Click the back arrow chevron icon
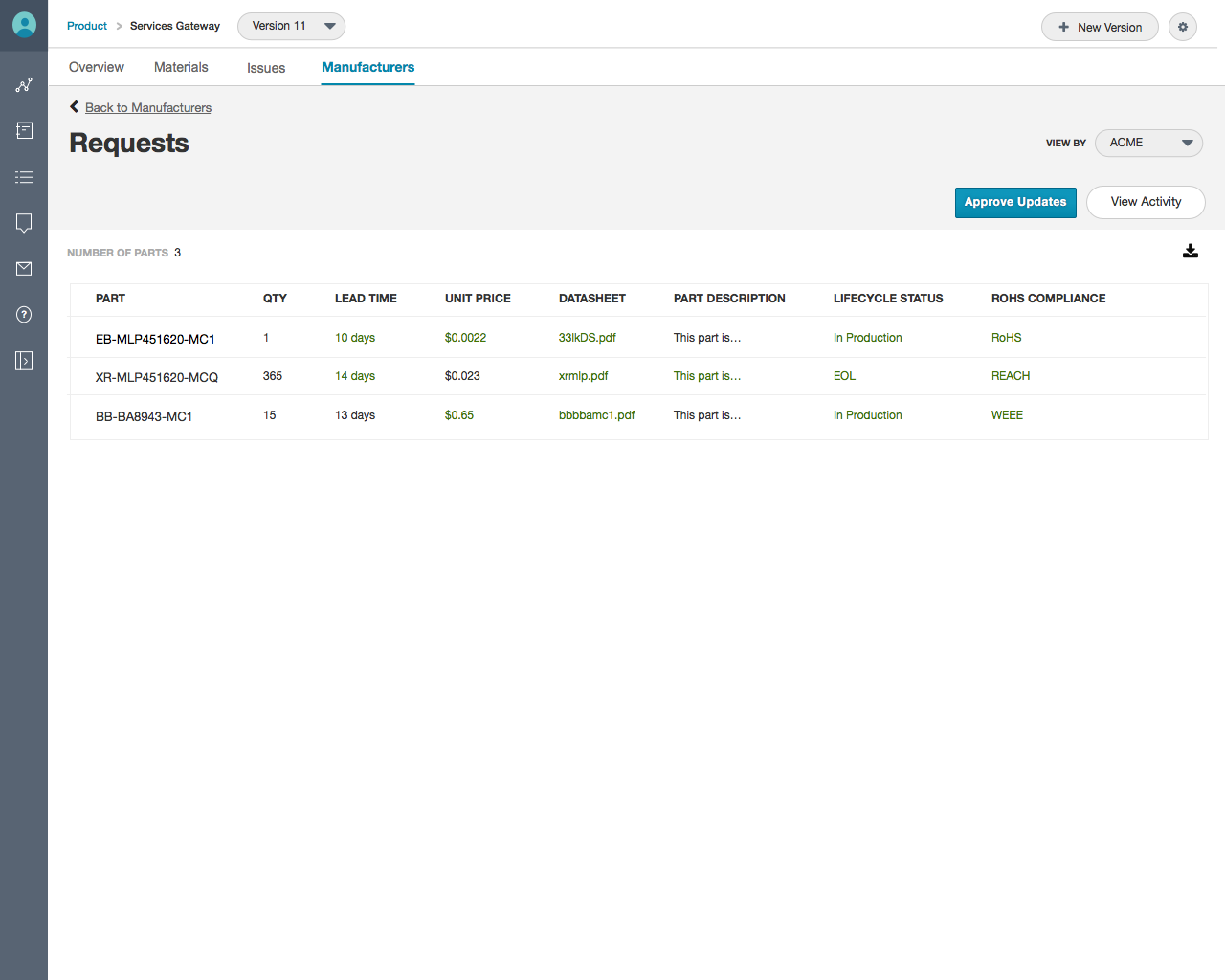Image resolution: width=1225 pixels, height=980 pixels. pyautogui.click(x=75, y=107)
